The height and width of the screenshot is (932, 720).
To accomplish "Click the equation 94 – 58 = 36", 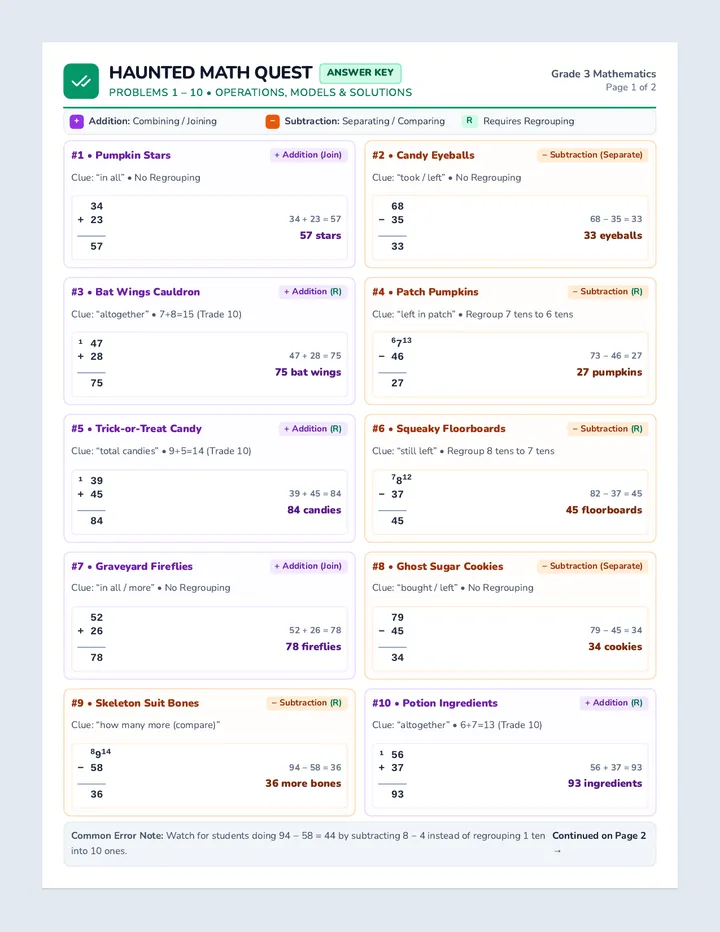I will tap(315, 768).
